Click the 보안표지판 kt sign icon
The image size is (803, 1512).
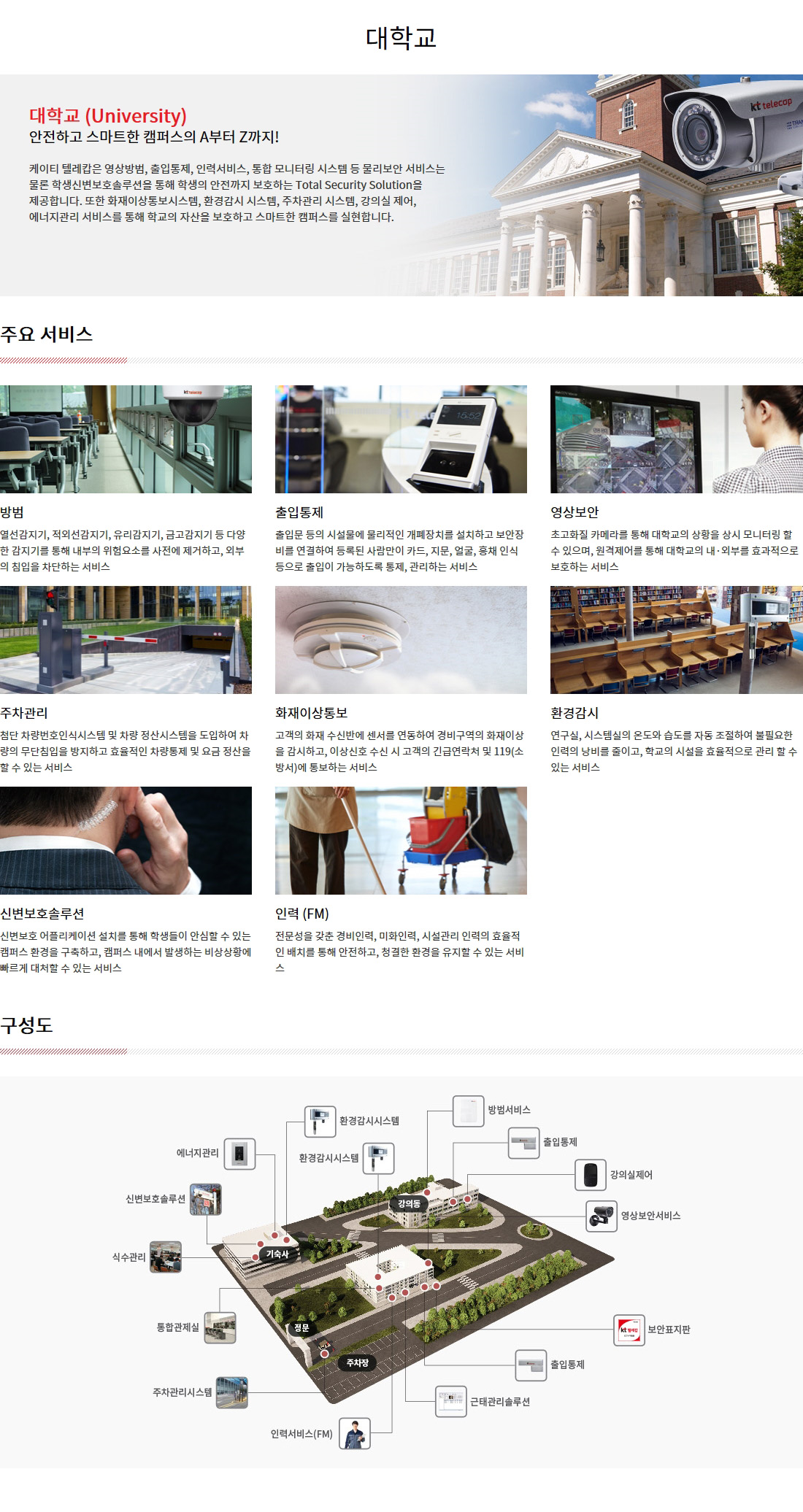click(629, 1330)
